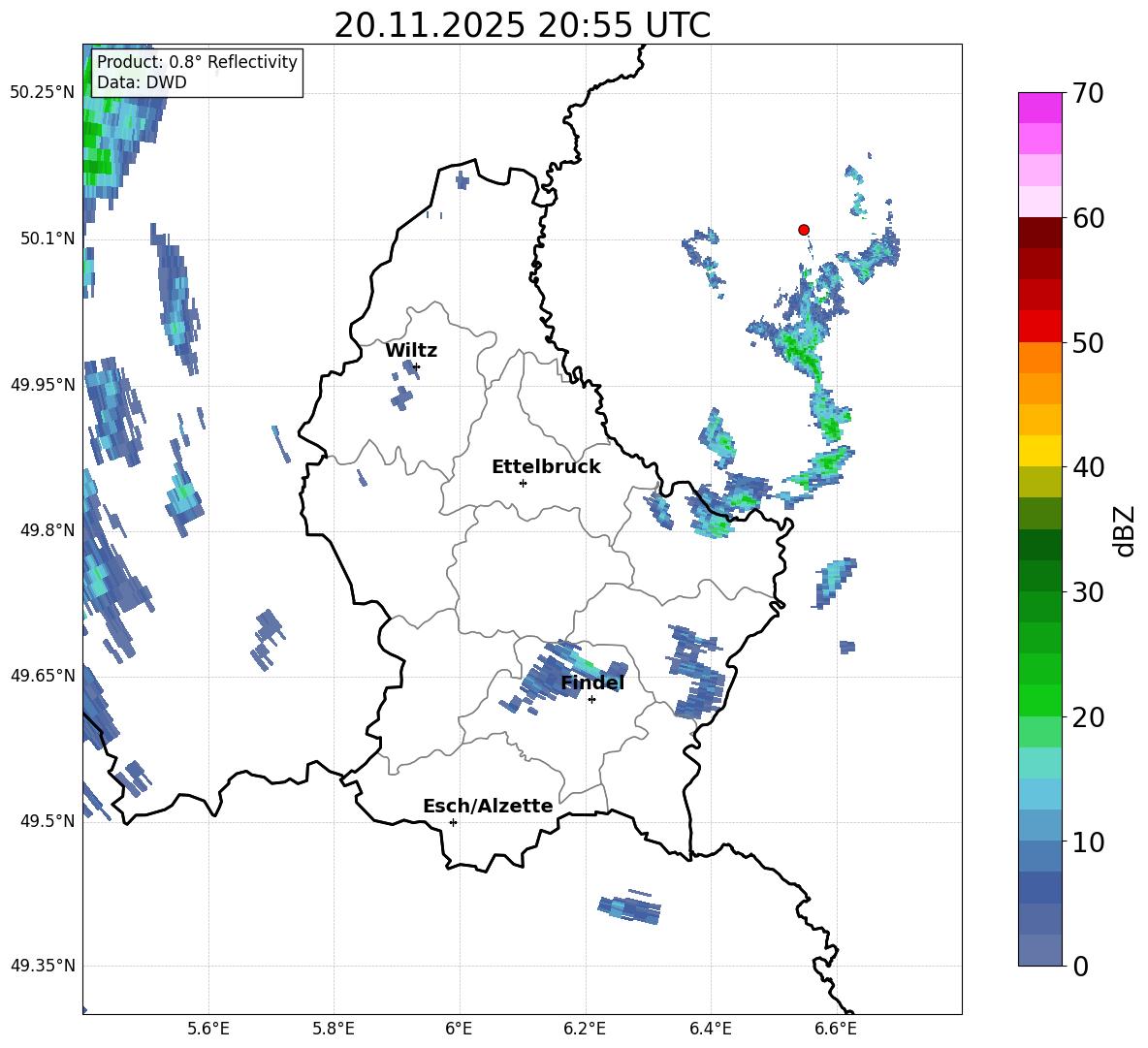Click the dark red colorbar segment below 60

[1039, 233]
